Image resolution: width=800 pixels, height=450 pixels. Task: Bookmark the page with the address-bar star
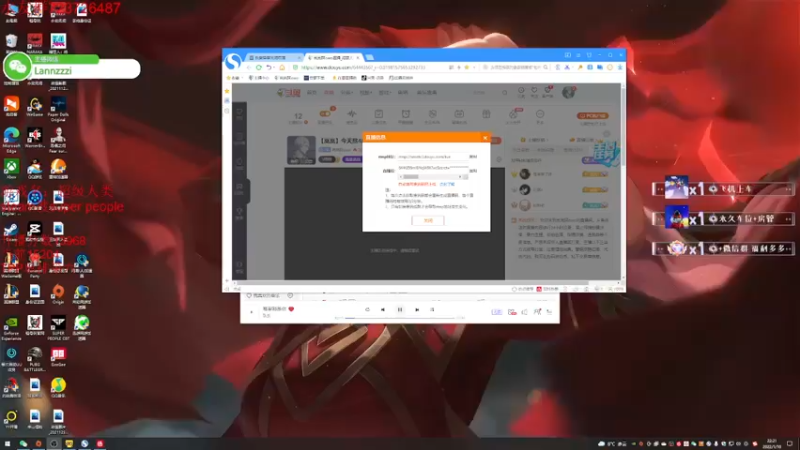(x=466, y=67)
